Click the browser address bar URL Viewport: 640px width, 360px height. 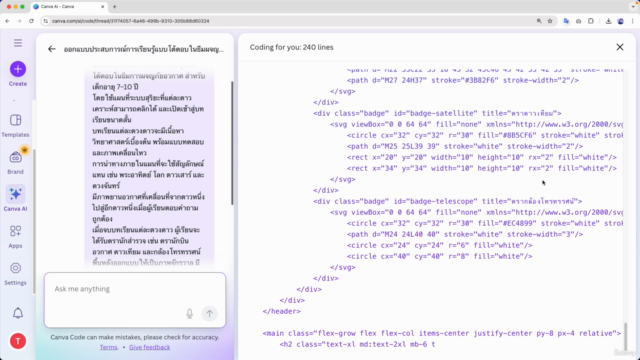tap(131, 21)
